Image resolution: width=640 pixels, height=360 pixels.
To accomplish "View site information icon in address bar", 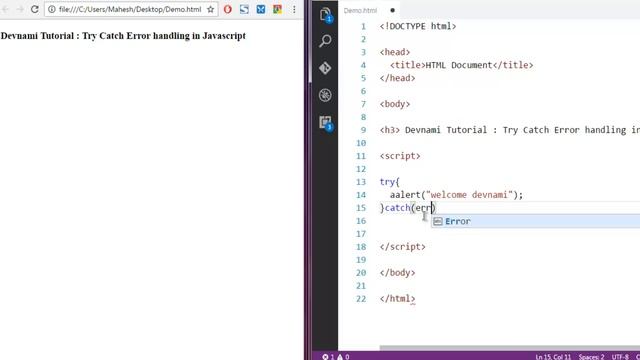I will [52, 9].
